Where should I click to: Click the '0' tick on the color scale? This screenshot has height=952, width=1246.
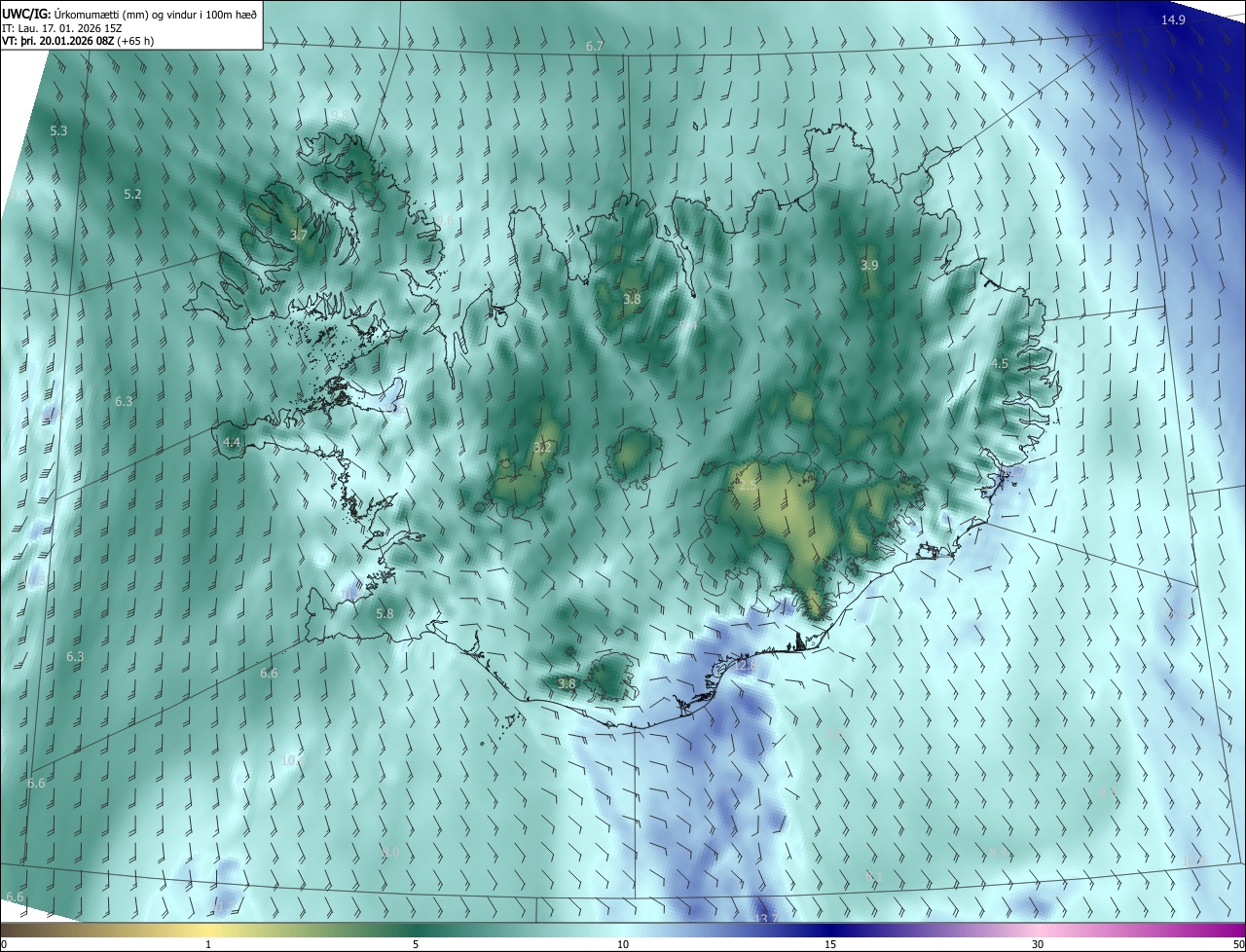[x=4, y=944]
